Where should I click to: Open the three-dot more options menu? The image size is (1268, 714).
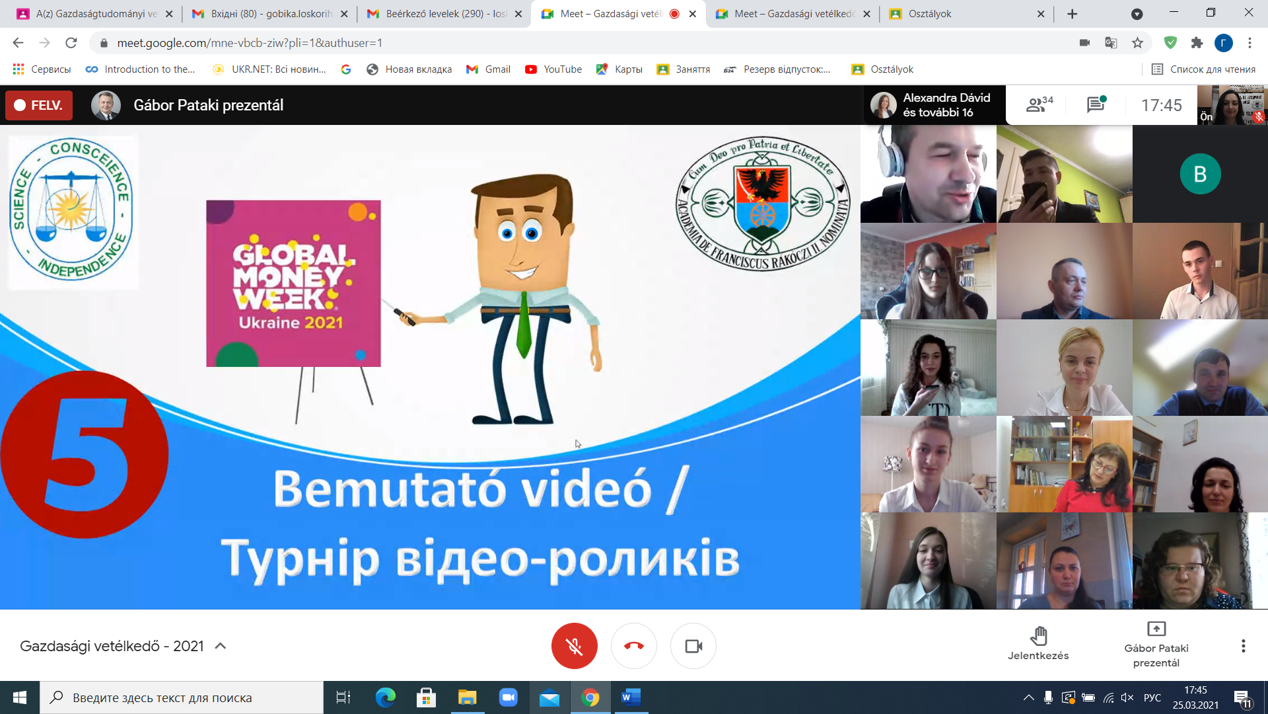(1243, 646)
